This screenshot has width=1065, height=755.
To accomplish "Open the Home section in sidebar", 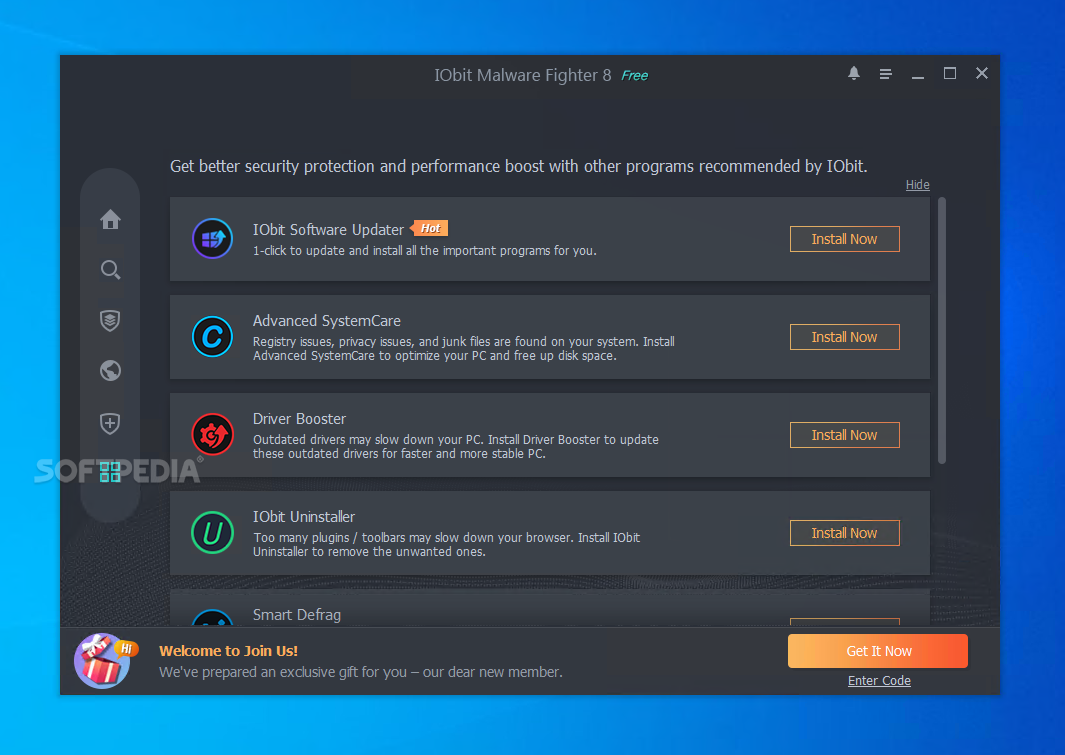I will point(110,219).
